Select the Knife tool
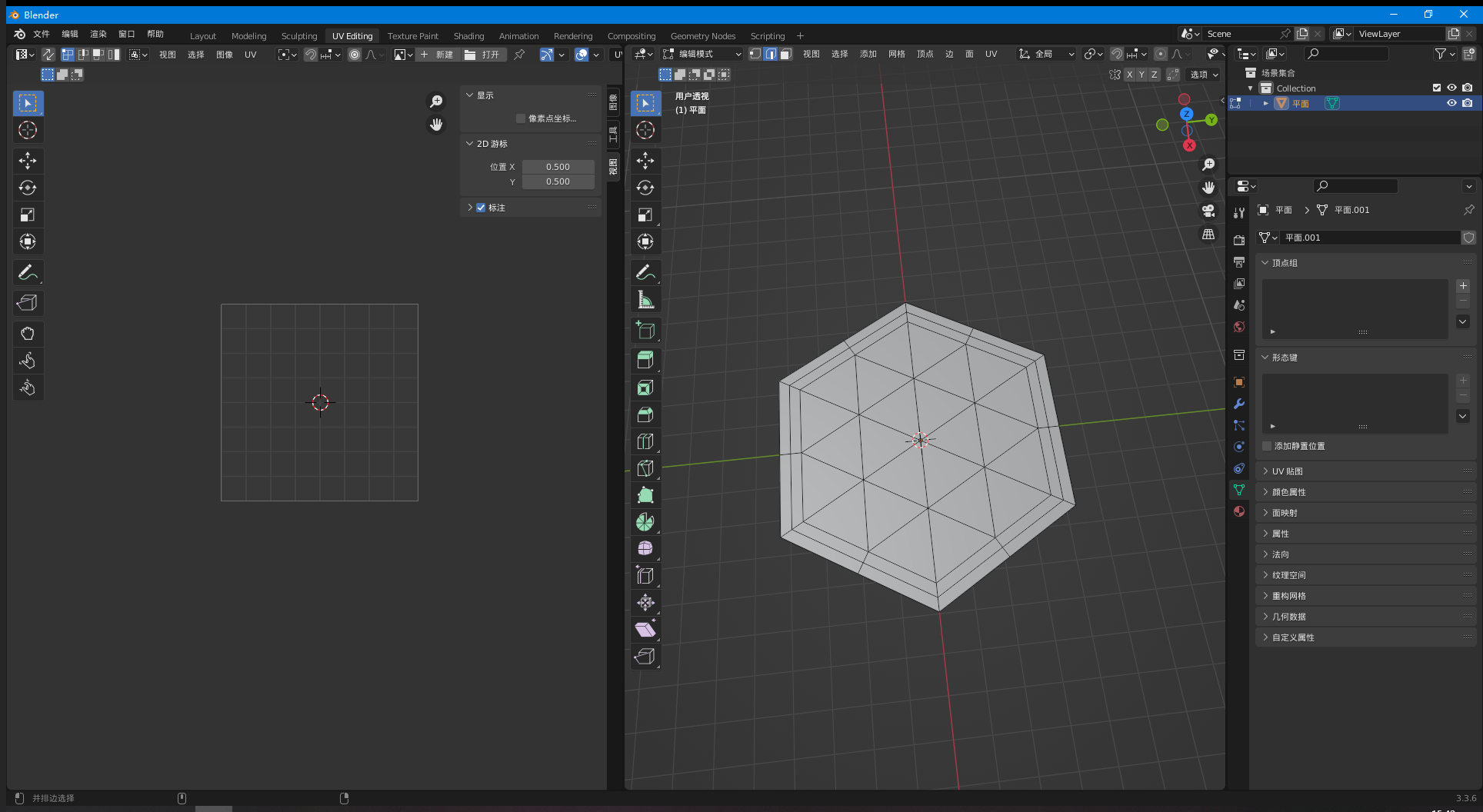 click(x=645, y=468)
